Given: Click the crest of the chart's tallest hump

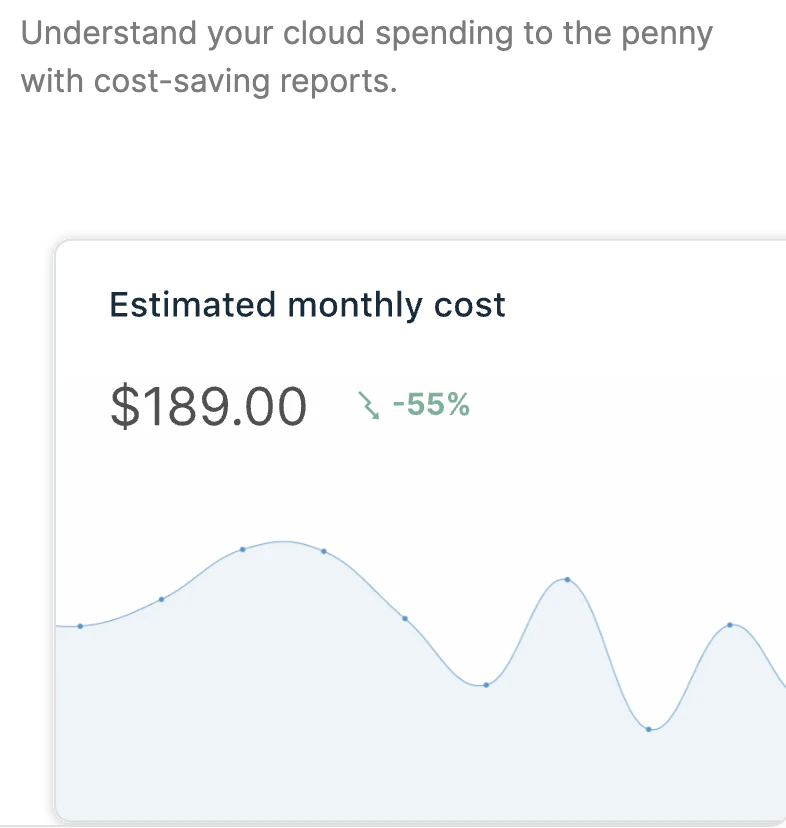Looking at the screenshot, I should 285,542.
